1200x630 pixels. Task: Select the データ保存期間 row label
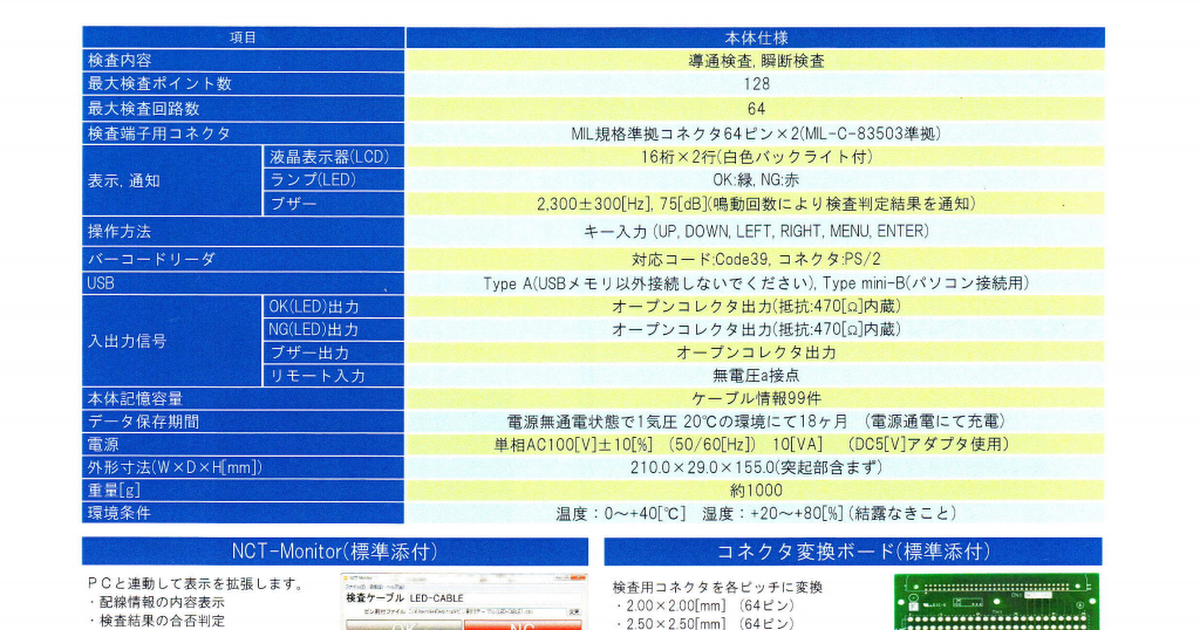144,421
